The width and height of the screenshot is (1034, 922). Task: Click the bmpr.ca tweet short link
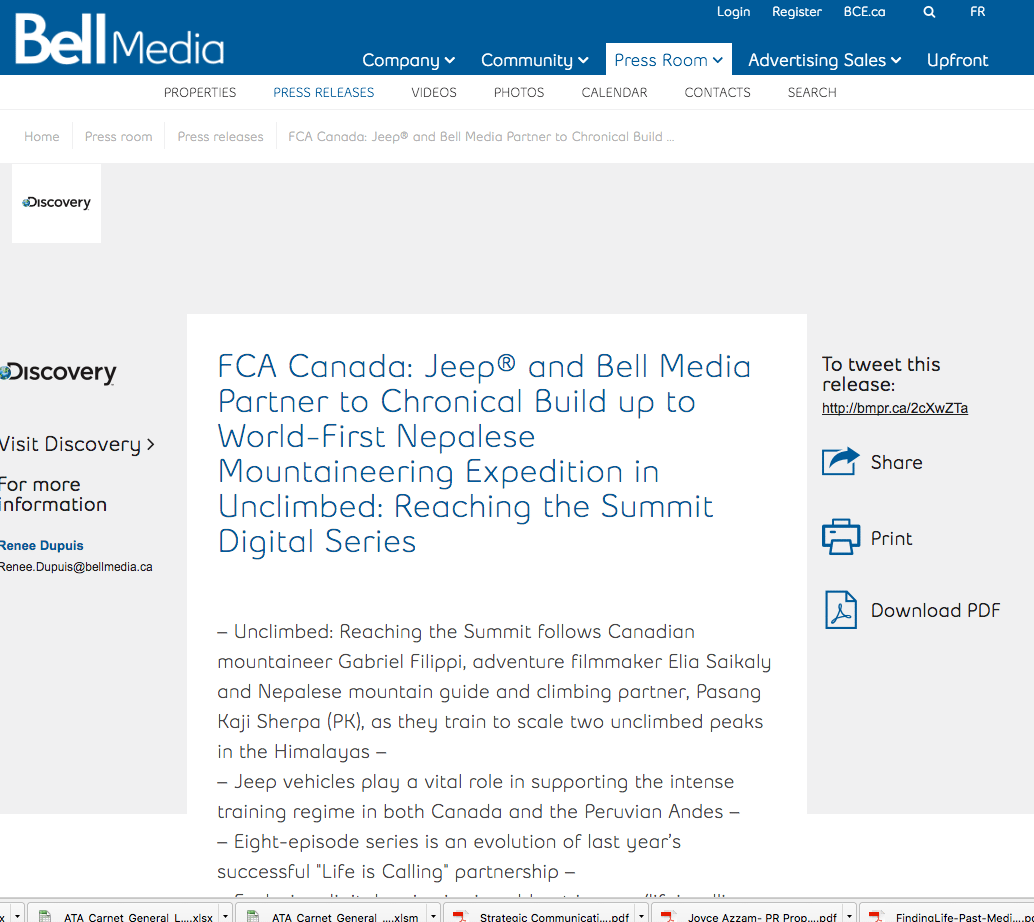[894, 408]
